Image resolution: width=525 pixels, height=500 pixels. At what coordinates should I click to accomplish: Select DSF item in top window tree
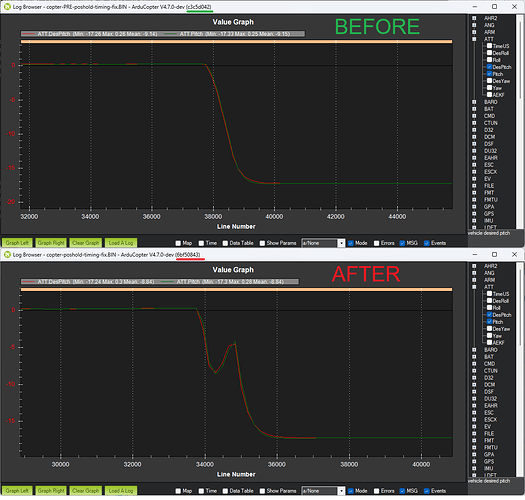click(x=489, y=144)
